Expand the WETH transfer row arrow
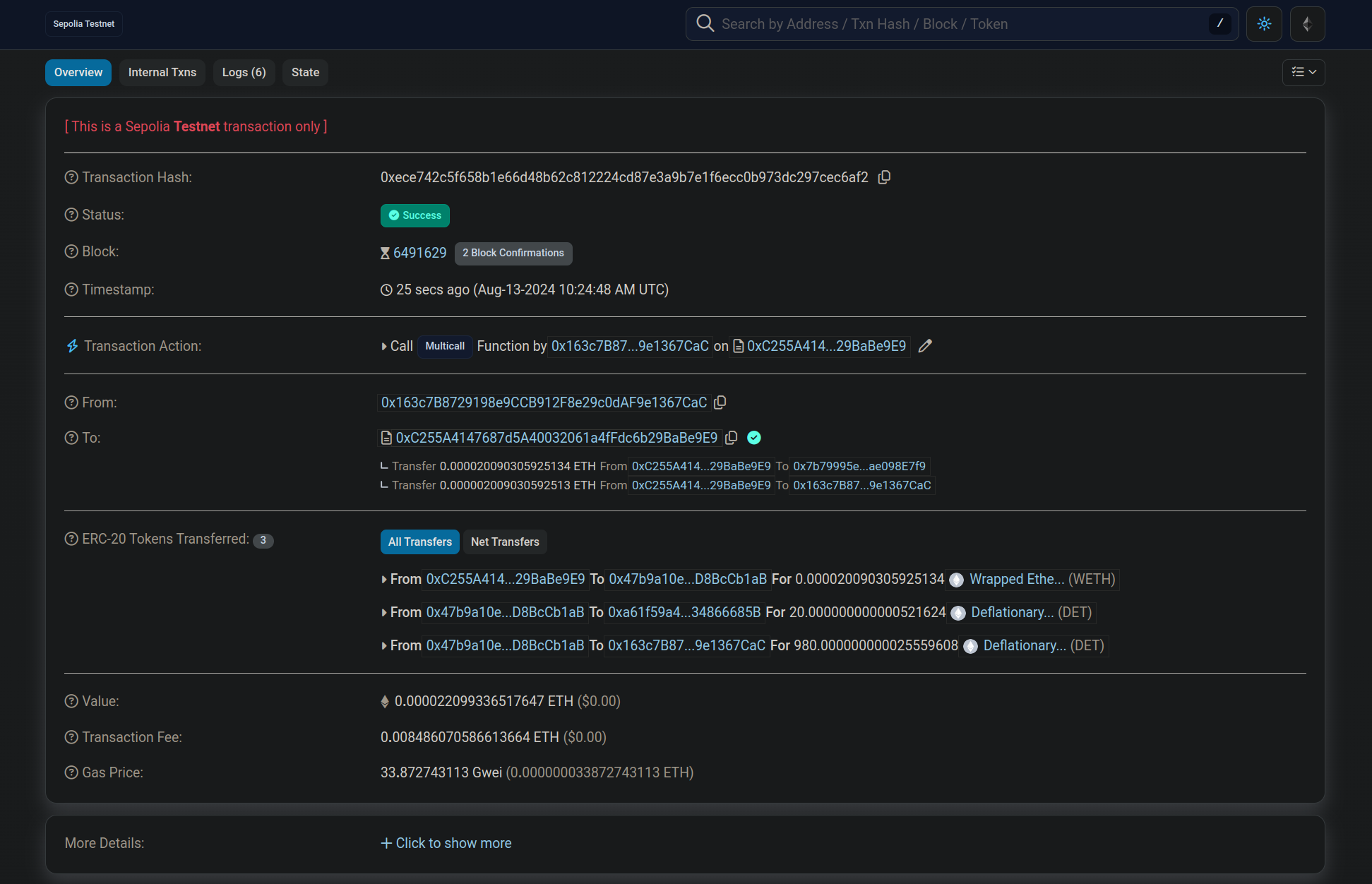This screenshot has width=1372, height=884. (384, 580)
